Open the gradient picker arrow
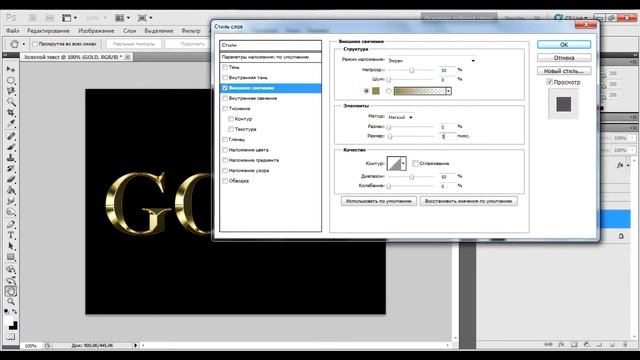The image size is (640, 360). click(x=448, y=91)
